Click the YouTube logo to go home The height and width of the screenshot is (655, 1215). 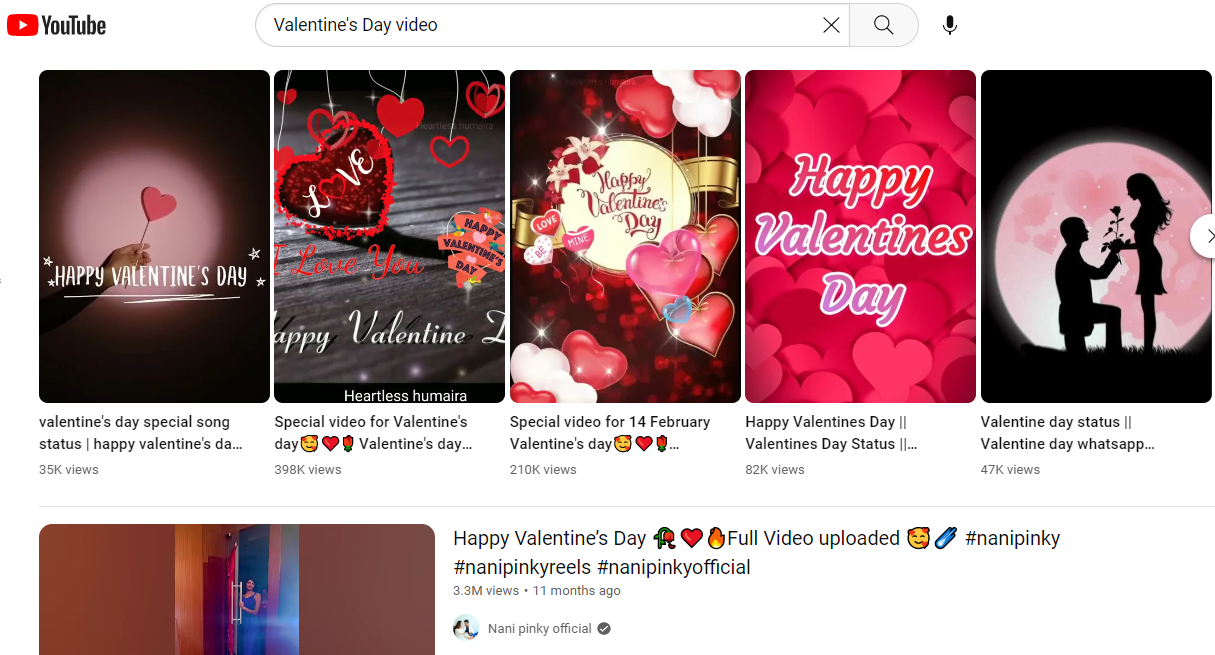[56, 25]
